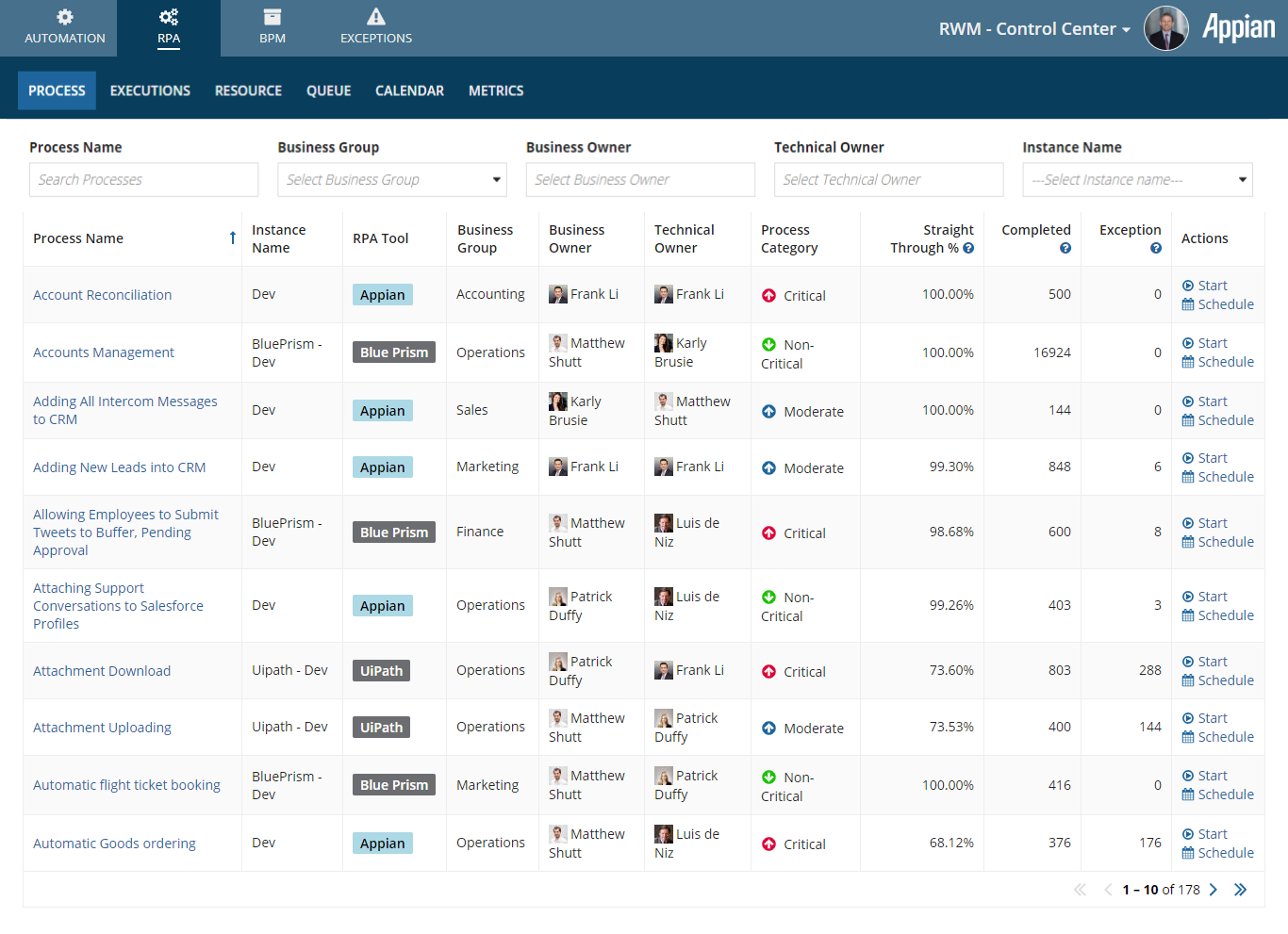Click UiPath tag in Attachment Download row
Screen dimensions: 1288x934
(x=381, y=671)
